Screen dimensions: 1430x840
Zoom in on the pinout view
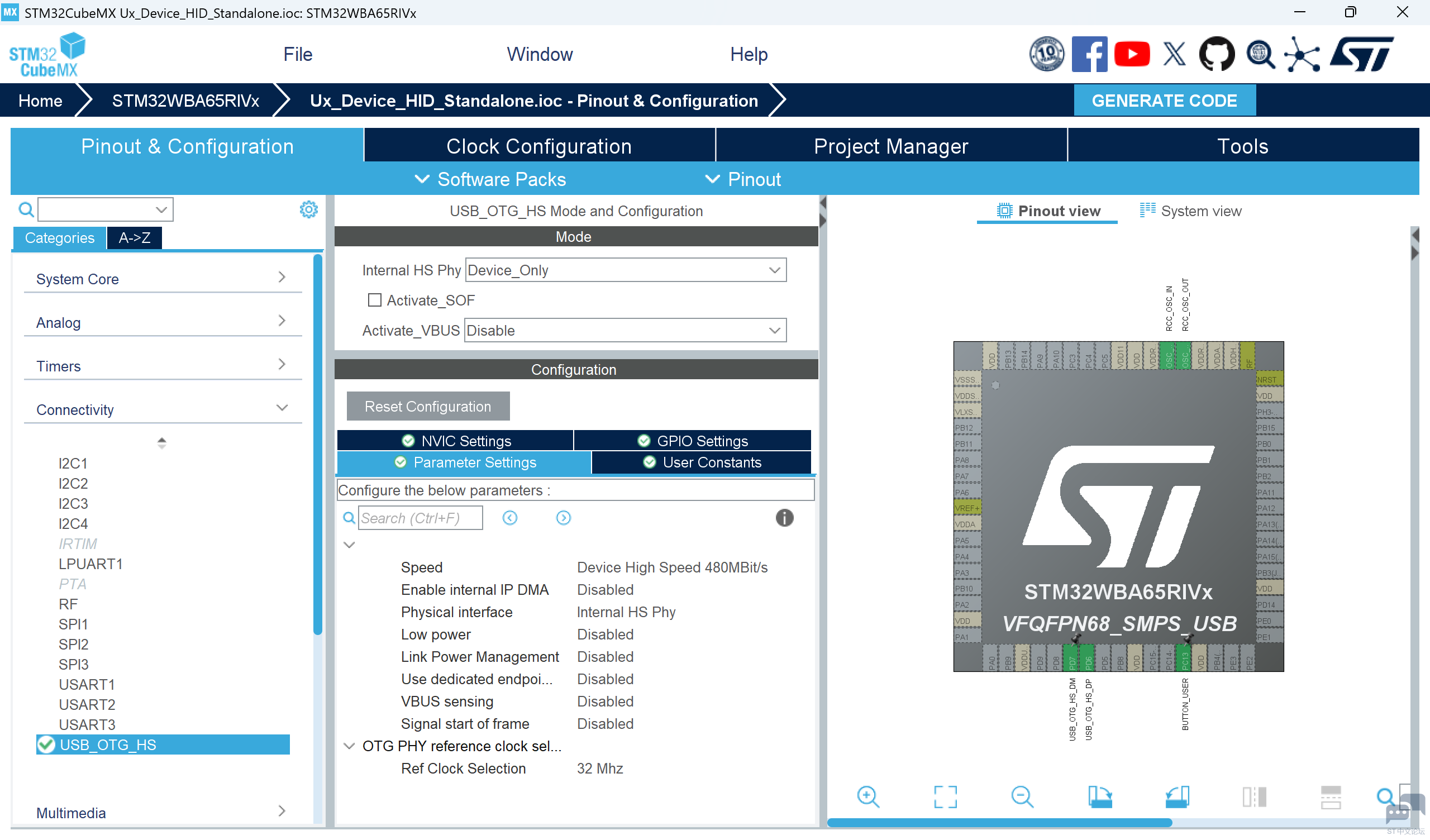tap(868, 797)
